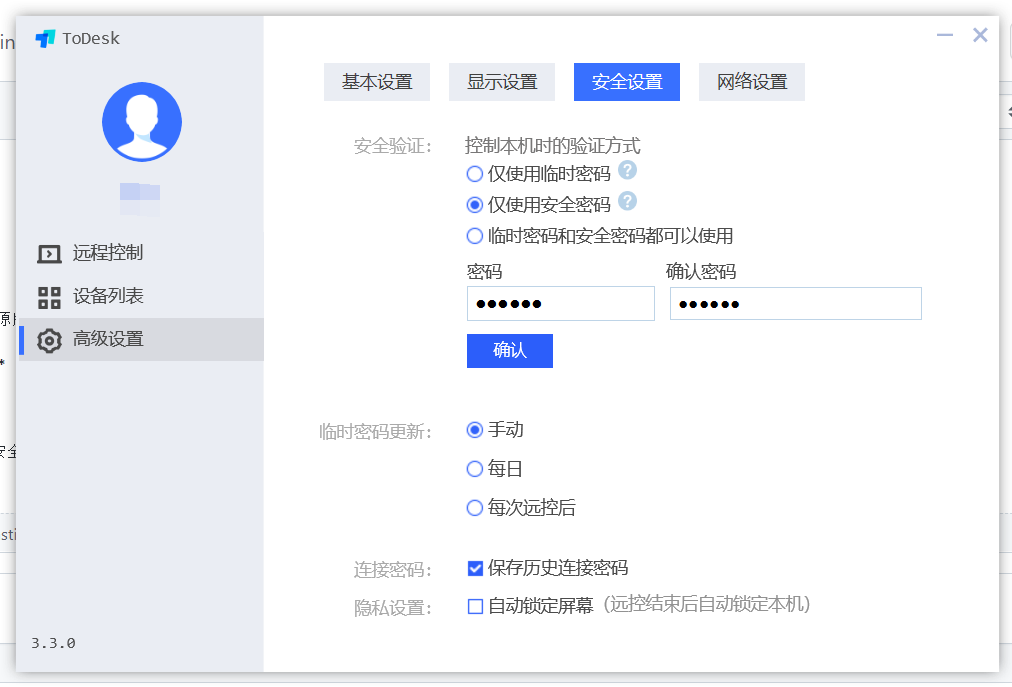Enable 自动锁定屏幕 checkbox
Viewport: 1012px width, 687px height.
click(x=476, y=606)
